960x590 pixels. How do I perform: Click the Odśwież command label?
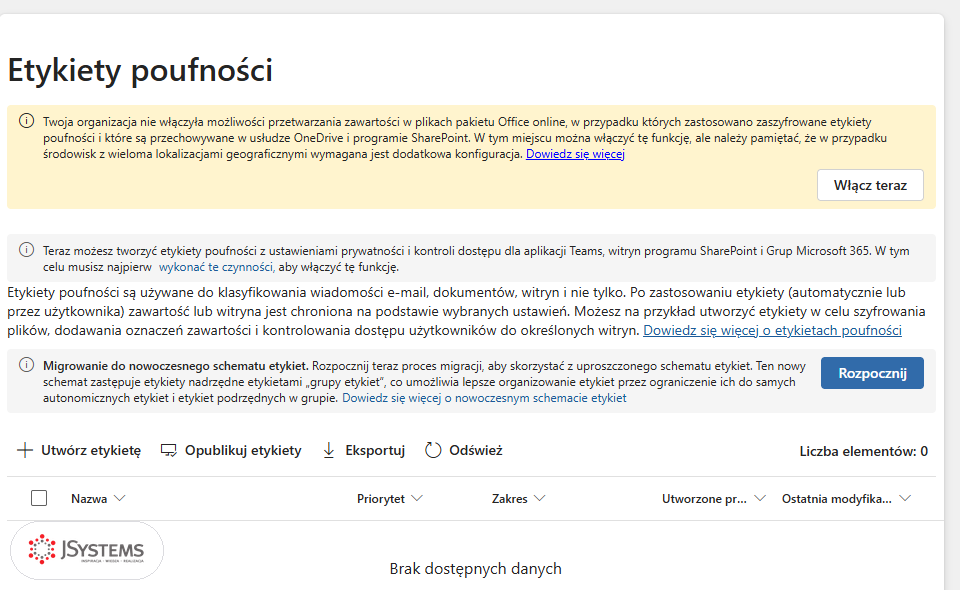[476, 450]
